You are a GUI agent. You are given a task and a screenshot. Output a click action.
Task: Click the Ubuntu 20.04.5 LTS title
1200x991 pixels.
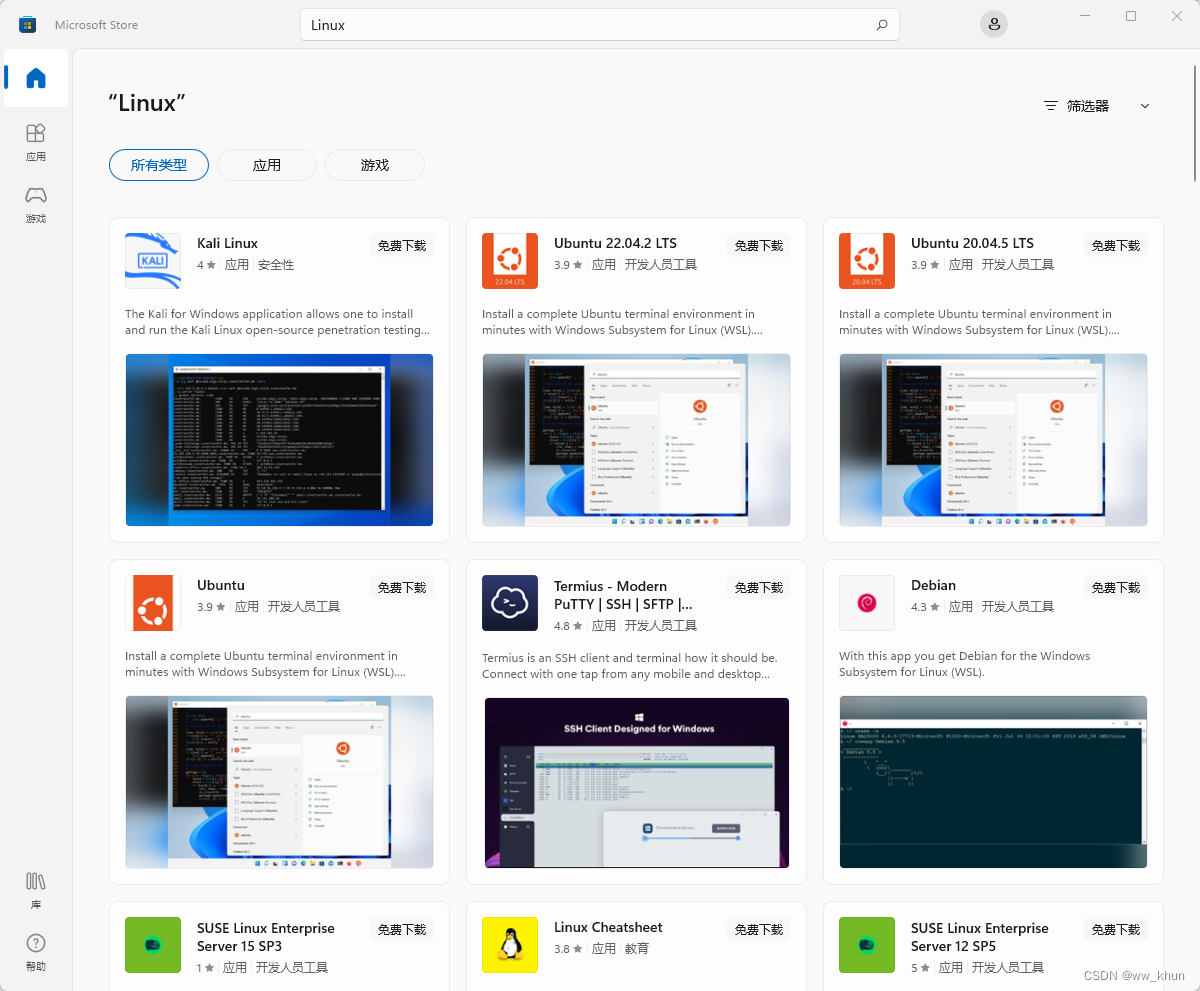[x=972, y=243]
